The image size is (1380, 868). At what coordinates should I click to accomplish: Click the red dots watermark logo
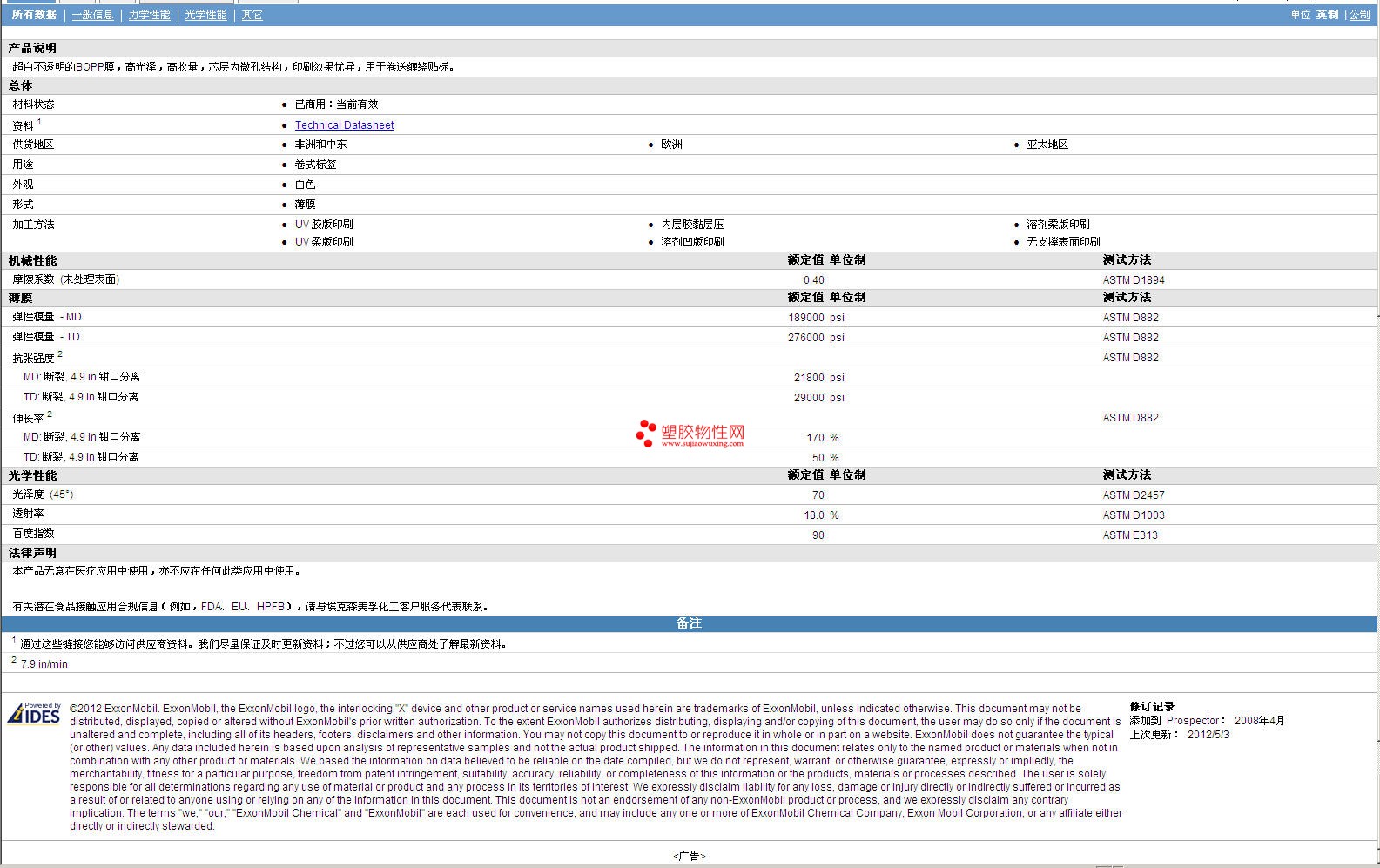[645, 433]
